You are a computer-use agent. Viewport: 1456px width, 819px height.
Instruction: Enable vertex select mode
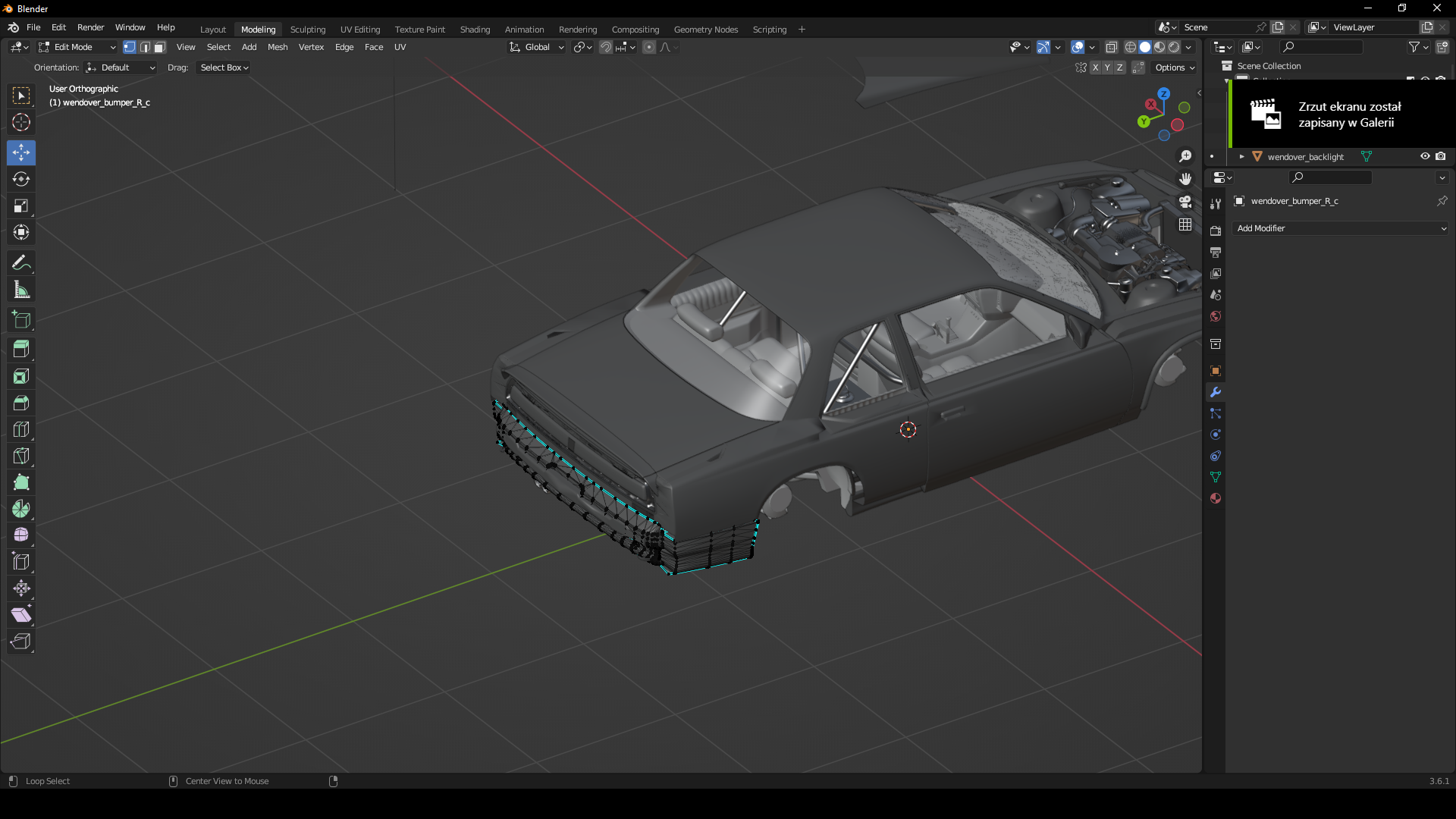click(x=130, y=47)
